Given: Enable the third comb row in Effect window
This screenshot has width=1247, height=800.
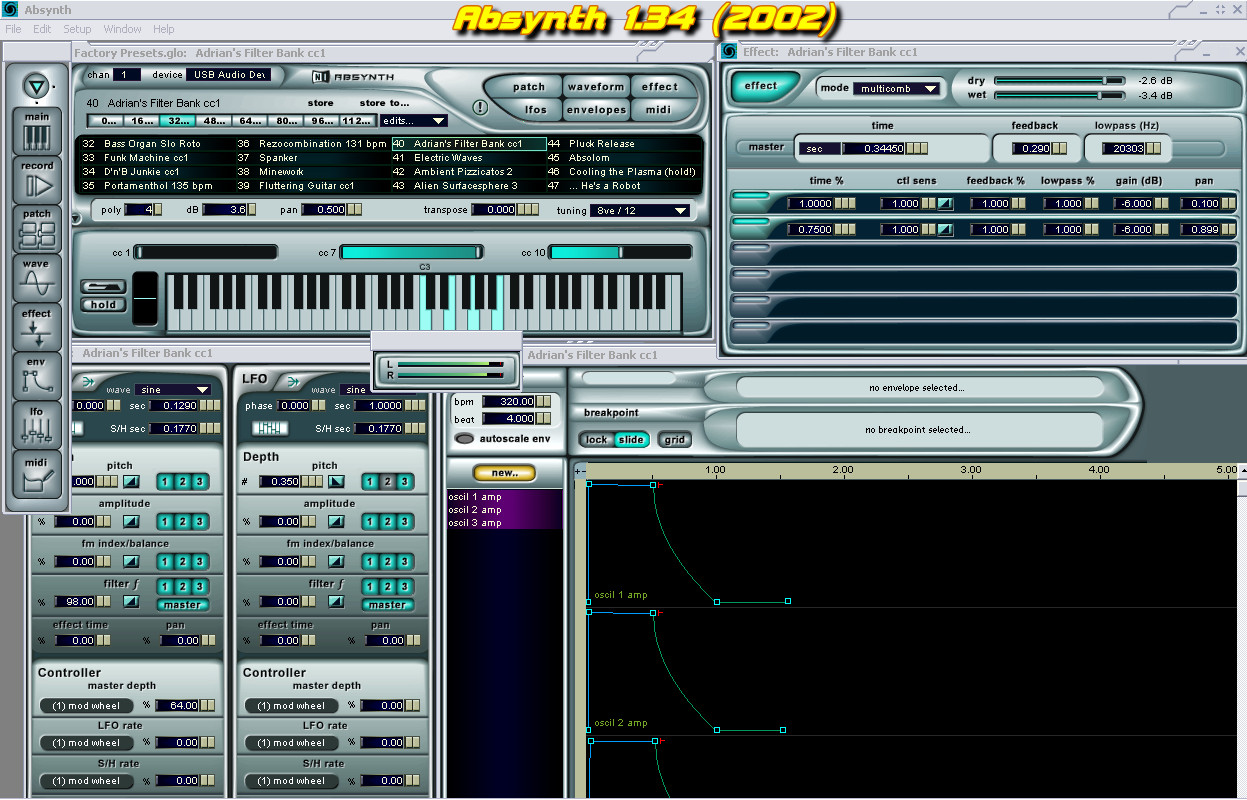Looking at the screenshot, I should pyautogui.click(x=751, y=249).
